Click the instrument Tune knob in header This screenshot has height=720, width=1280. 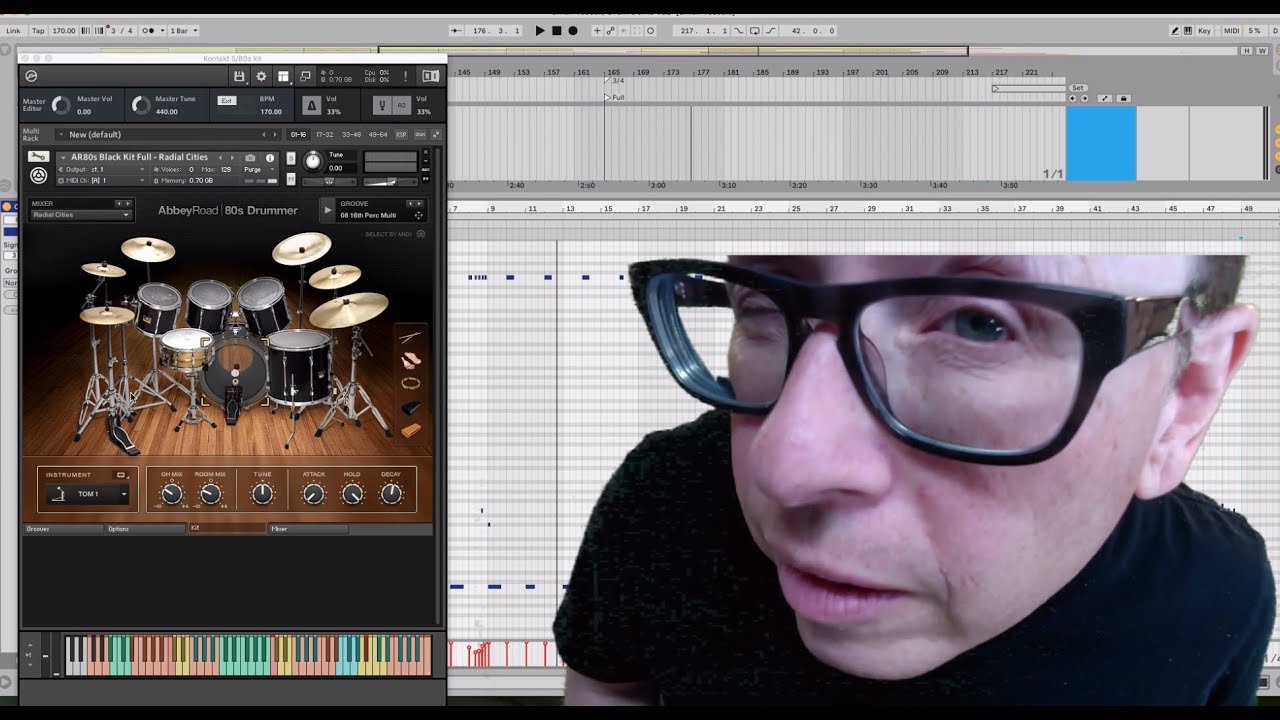(313, 161)
